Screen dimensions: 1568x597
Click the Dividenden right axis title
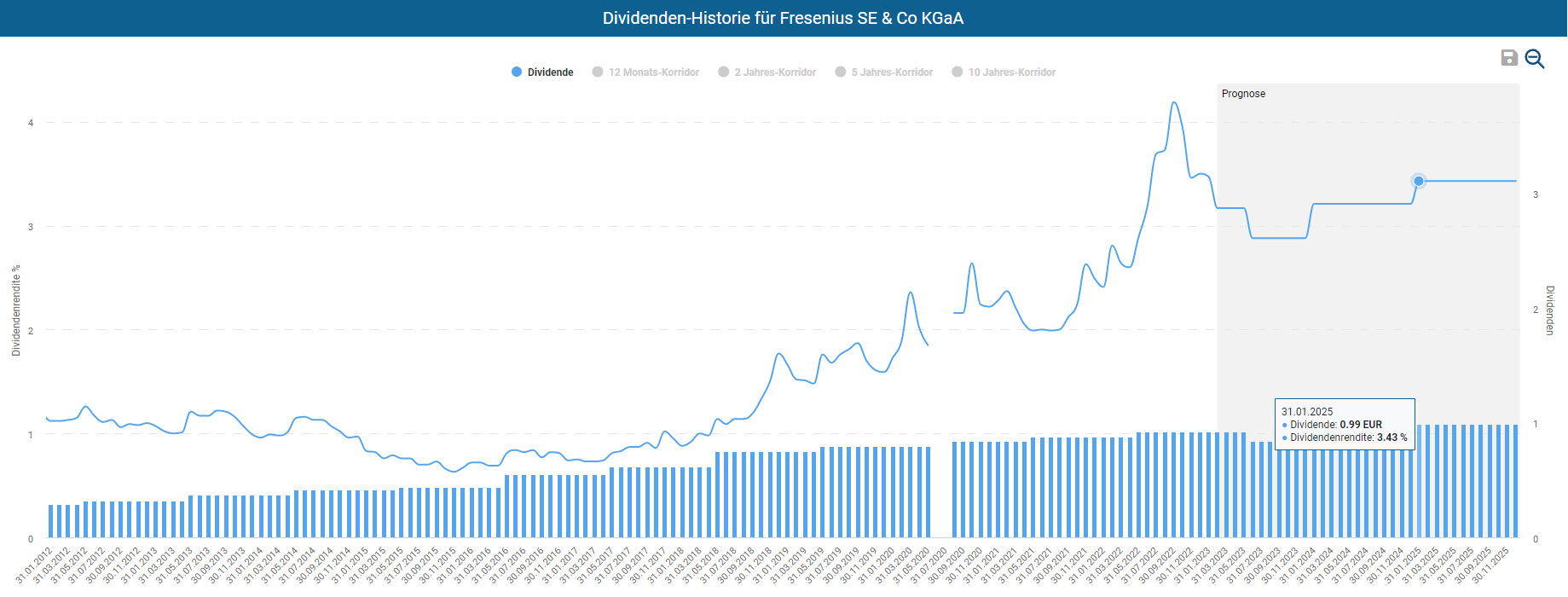click(1550, 310)
